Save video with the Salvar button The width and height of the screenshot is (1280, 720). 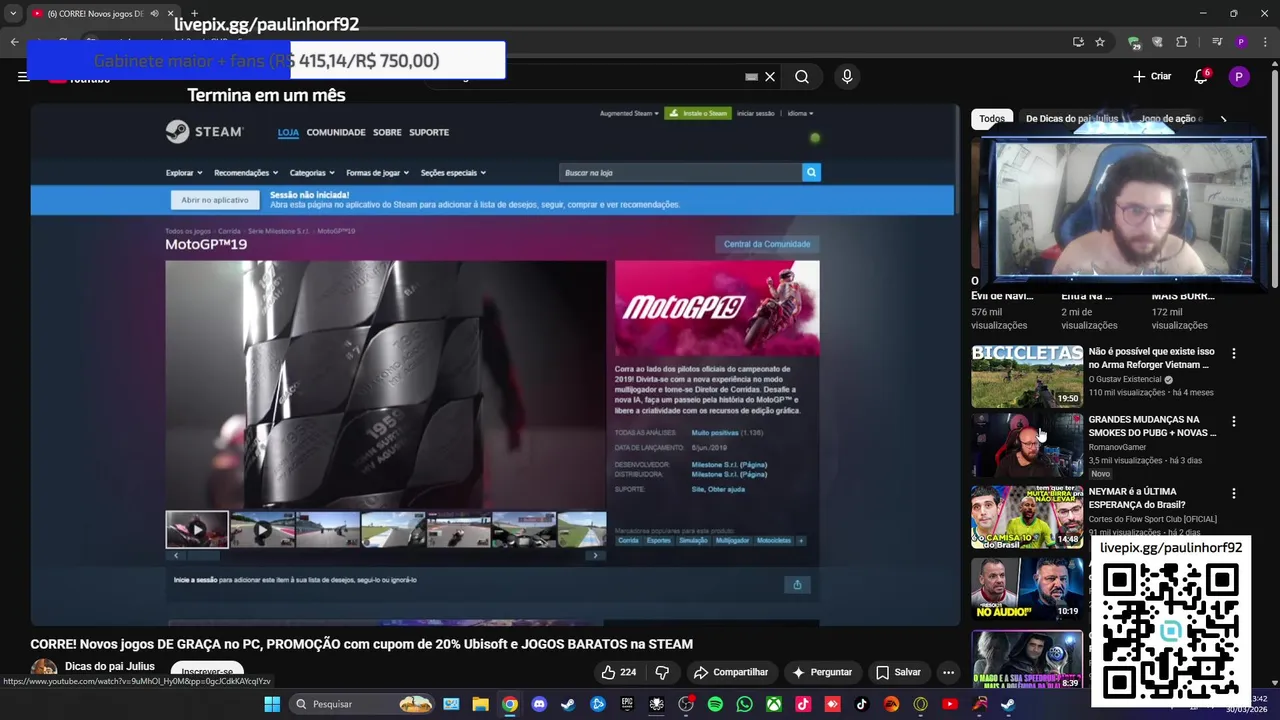point(898,672)
